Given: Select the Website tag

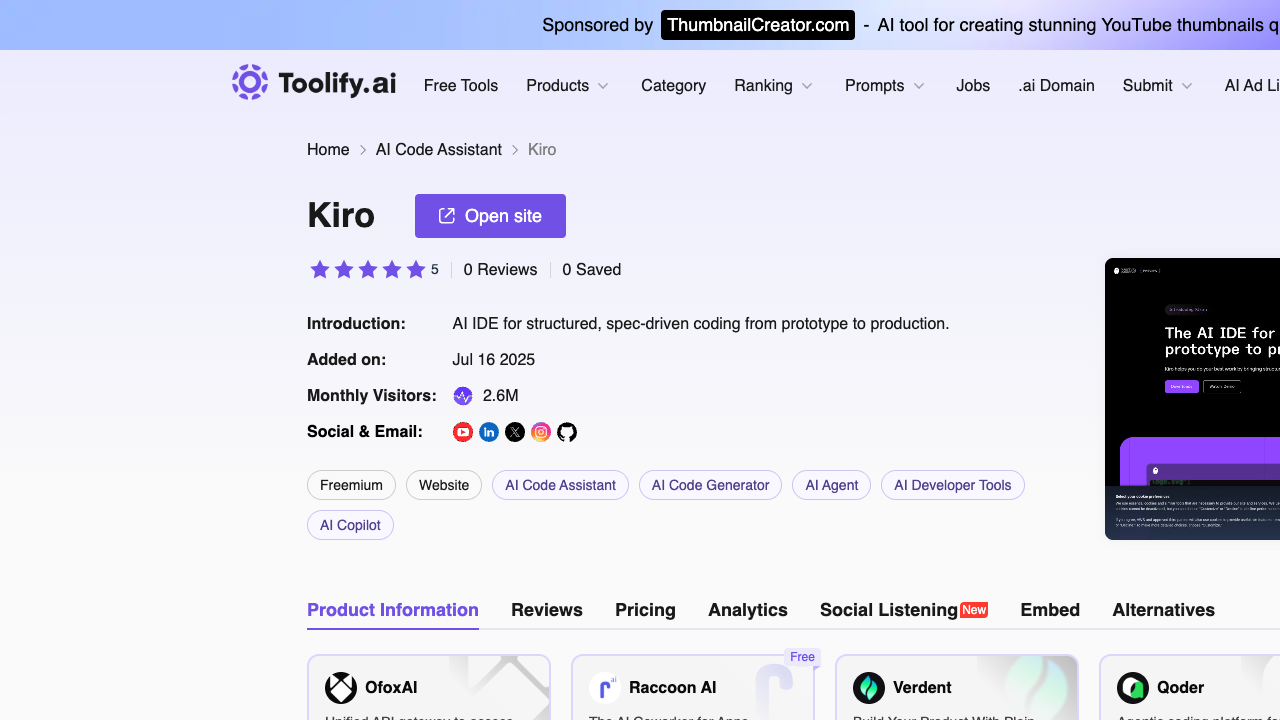Looking at the screenshot, I should click(444, 485).
